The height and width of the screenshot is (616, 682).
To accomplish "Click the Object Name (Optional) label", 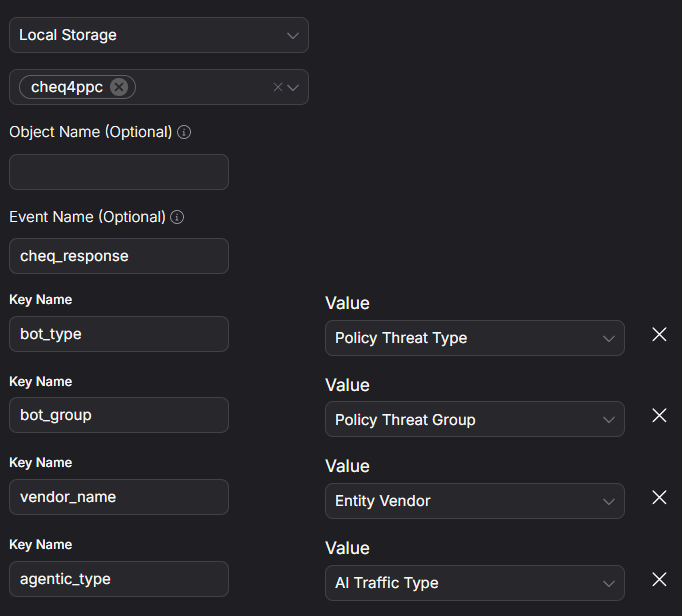I will [90, 132].
